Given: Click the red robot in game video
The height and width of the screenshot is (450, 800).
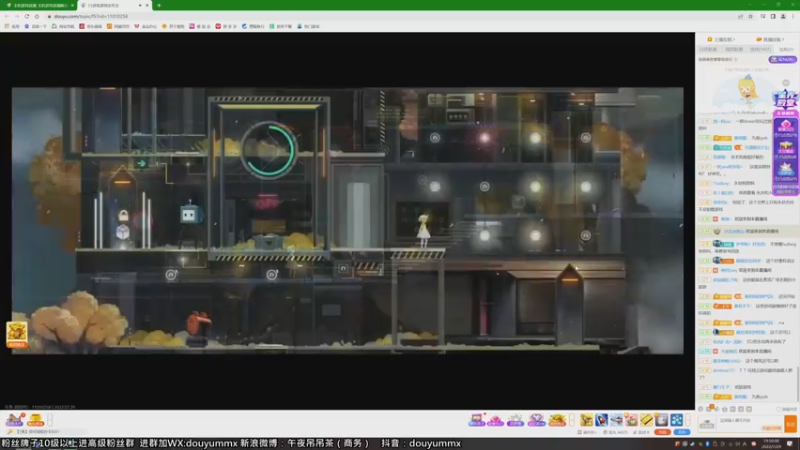Looking at the screenshot, I should [198, 328].
